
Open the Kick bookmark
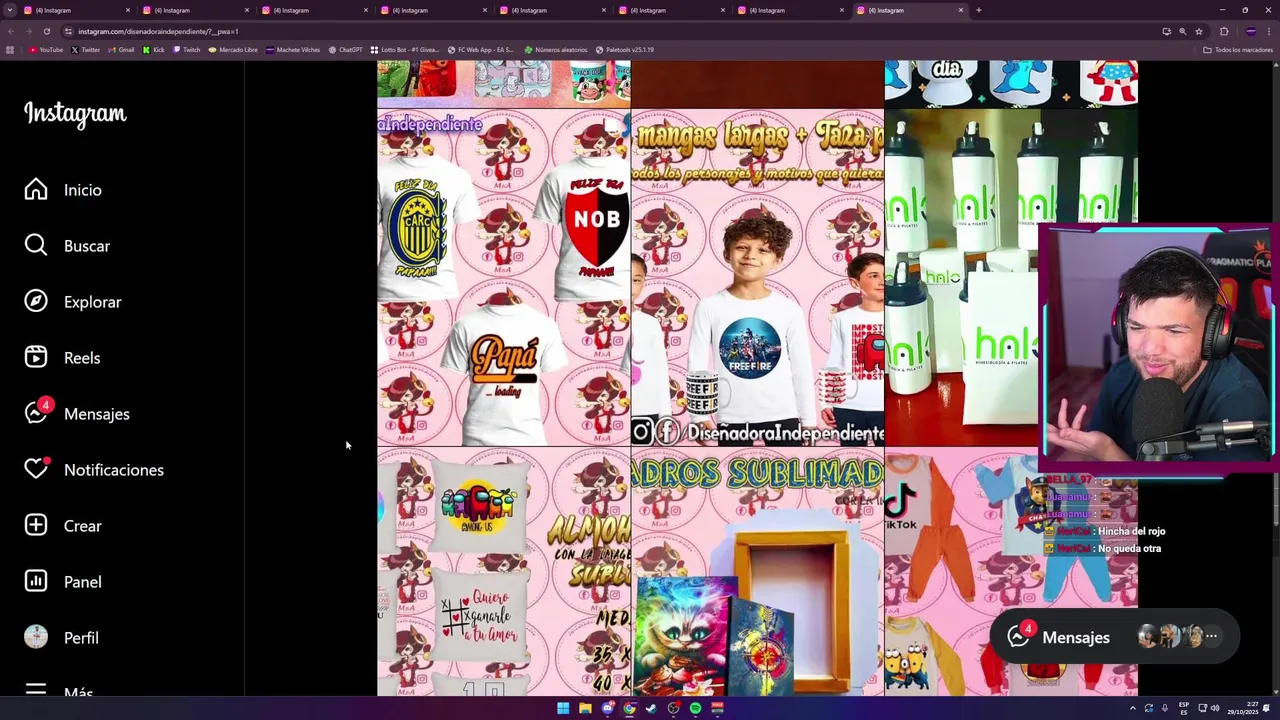pyautogui.click(x=153, y=50)
